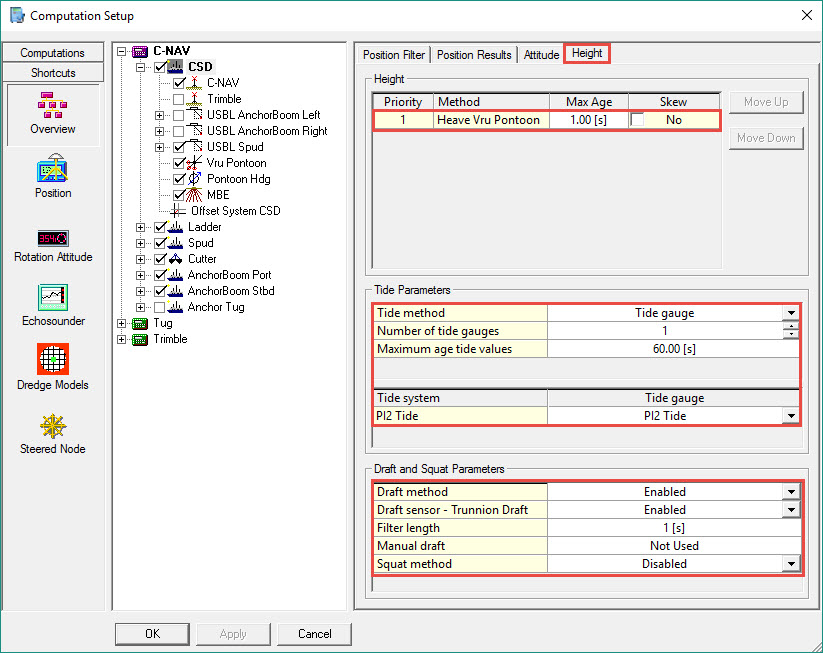Switch to the Attitude tab
823x653 pixels.
click(x=541, y=55)
